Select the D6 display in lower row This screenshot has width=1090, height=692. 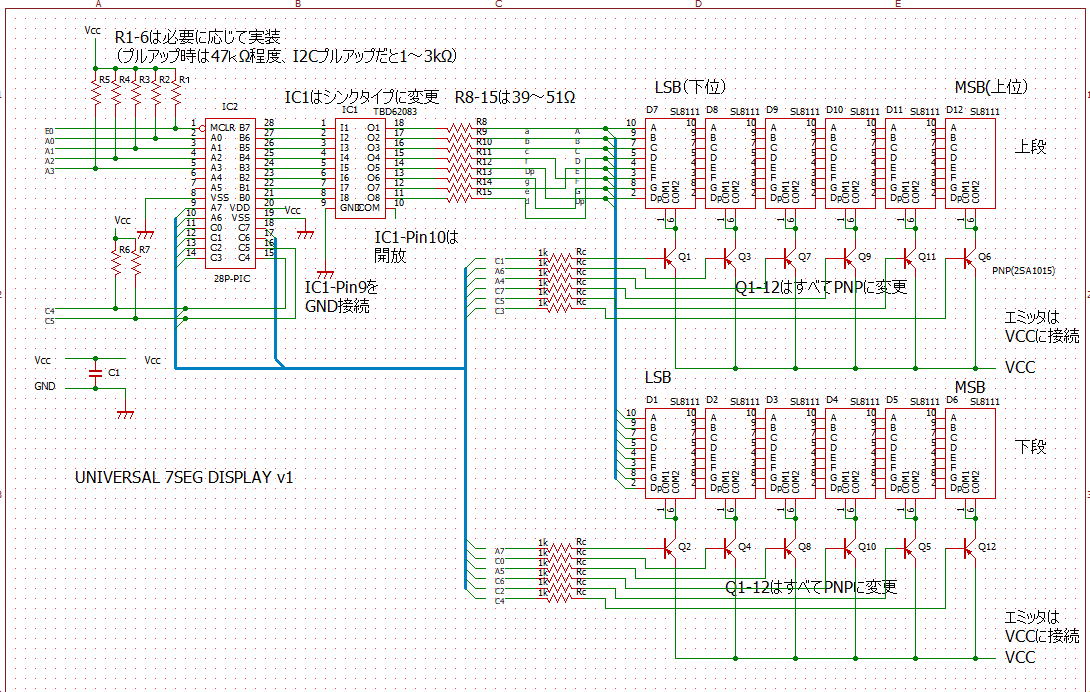970,452
